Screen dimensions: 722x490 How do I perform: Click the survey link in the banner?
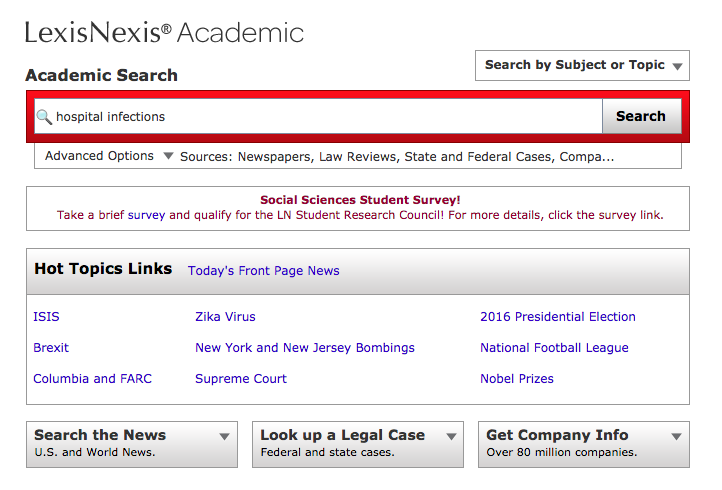click(x=146, y=215)
